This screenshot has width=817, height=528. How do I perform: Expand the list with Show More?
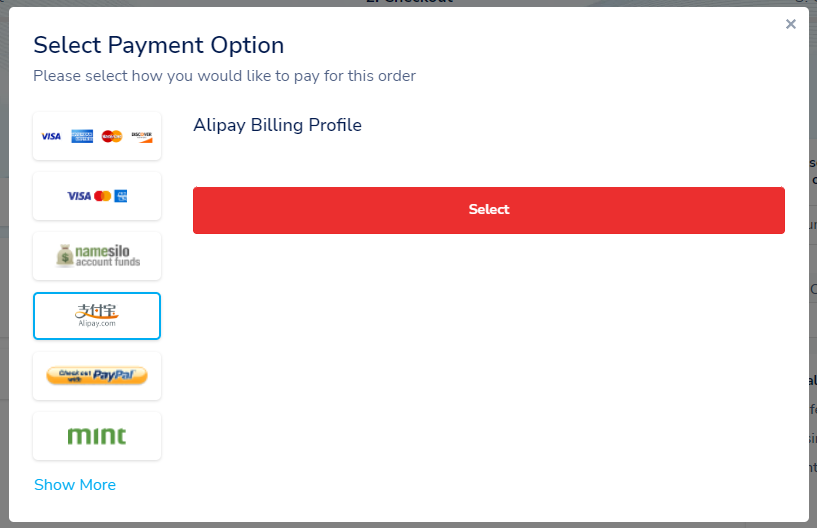(x=75, y=485)
